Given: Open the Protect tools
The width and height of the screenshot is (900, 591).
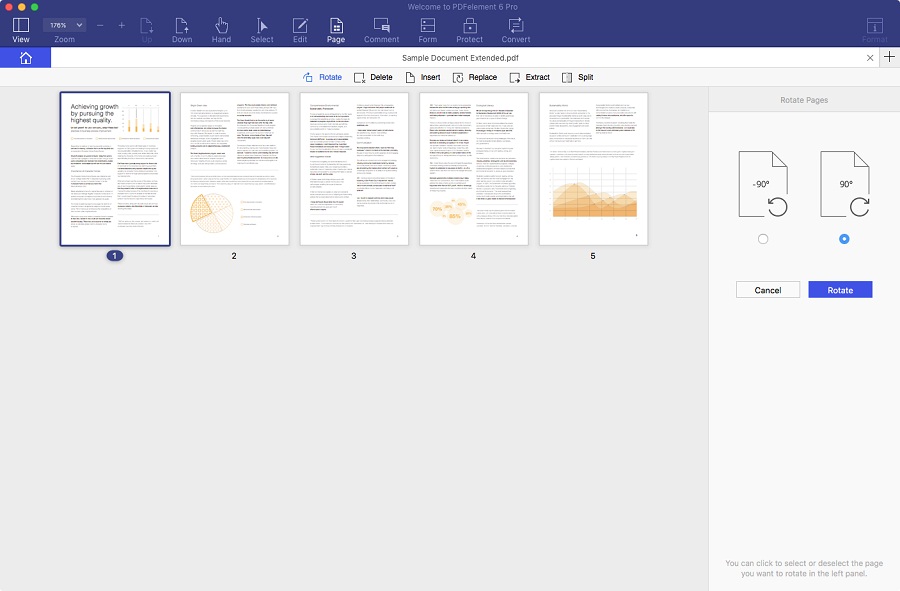Looking at the screenshot, I should 469,29.
